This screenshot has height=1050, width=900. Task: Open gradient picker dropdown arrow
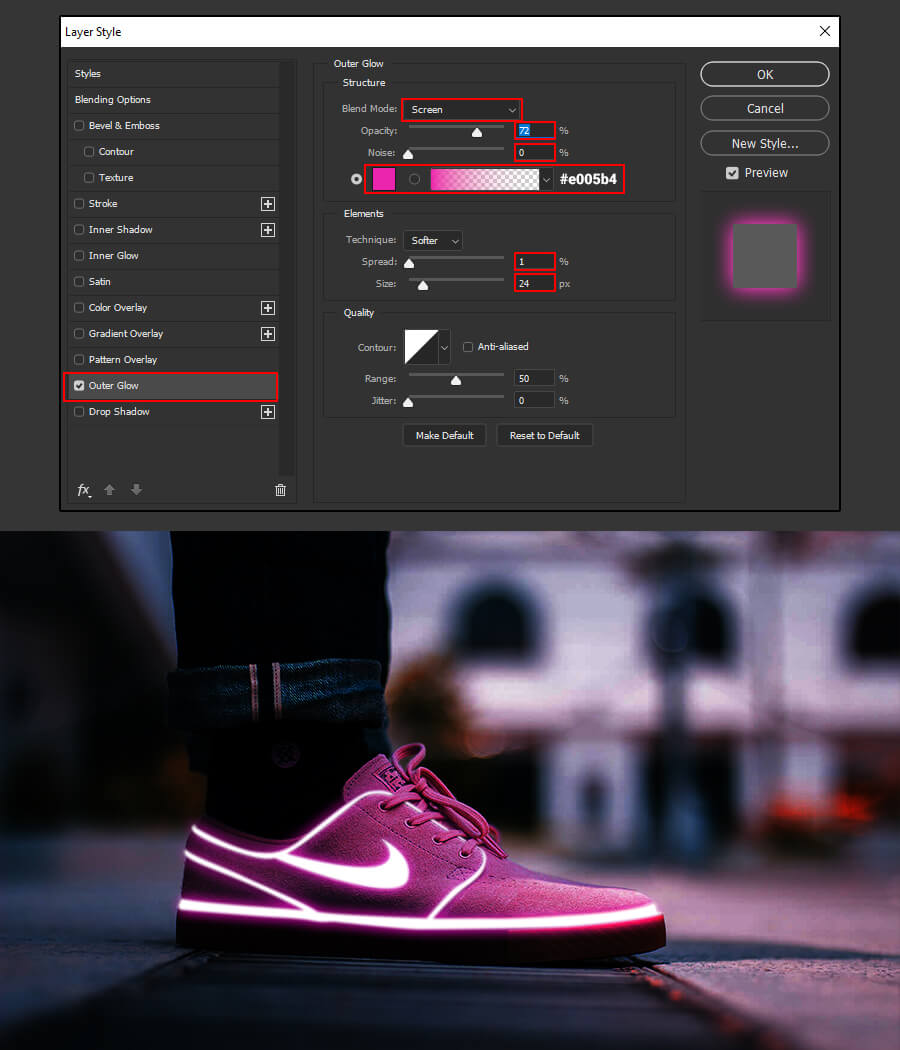(x=547, y=179)
